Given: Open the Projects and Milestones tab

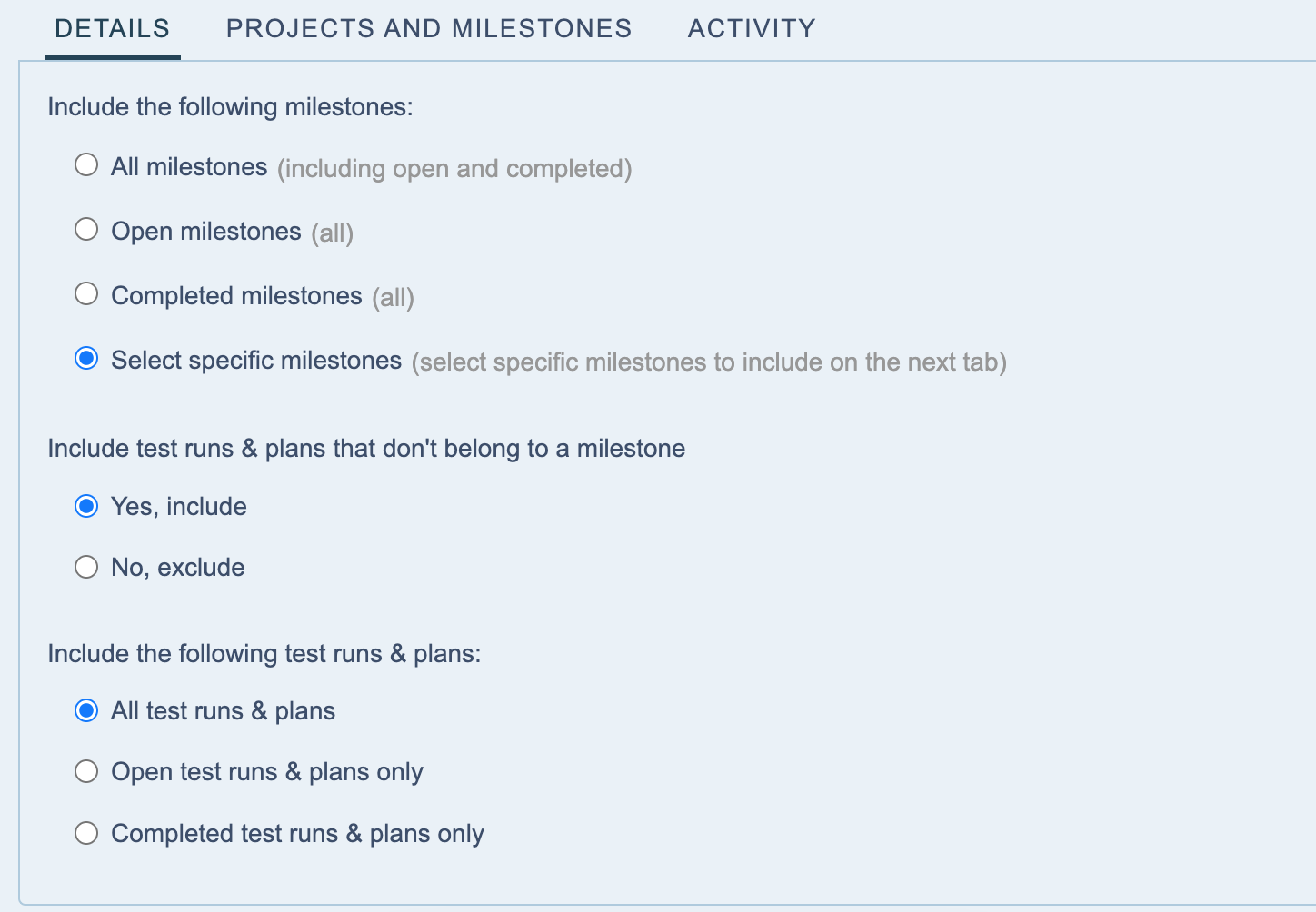Looking at the screenshot, I should point(428,29).
